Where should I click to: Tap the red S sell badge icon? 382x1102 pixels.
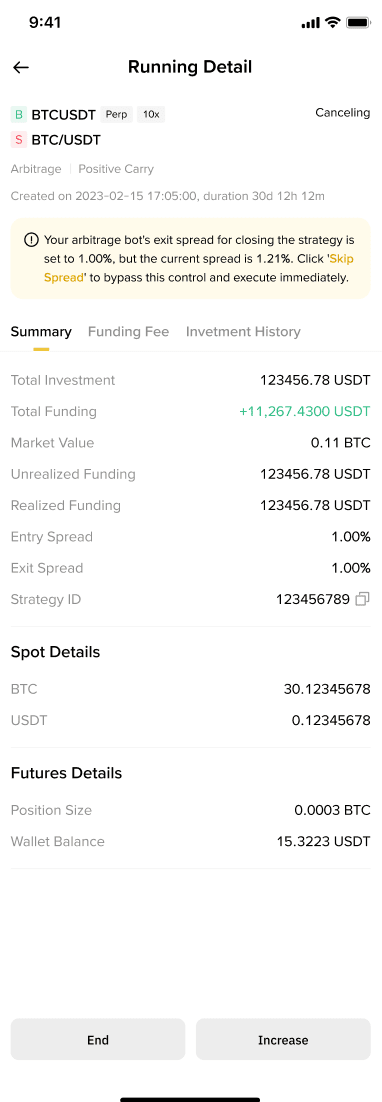pyautogui.click(x=19, y=140)
